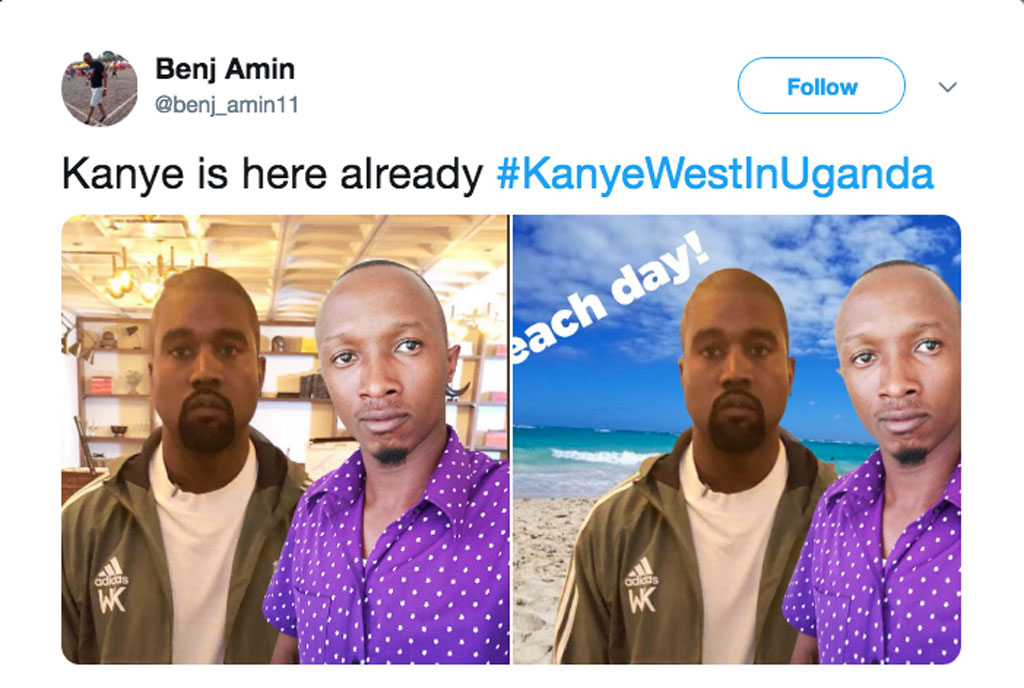Open the #KanyeWestInUganda hashtag link

[x=715, y=174]
